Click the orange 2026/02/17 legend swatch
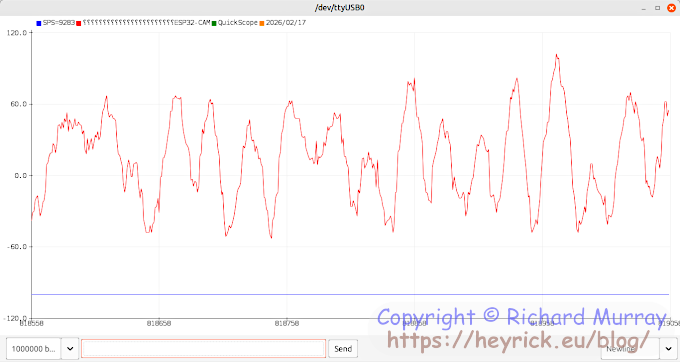680x362 pixels. [x=262, y=23]
